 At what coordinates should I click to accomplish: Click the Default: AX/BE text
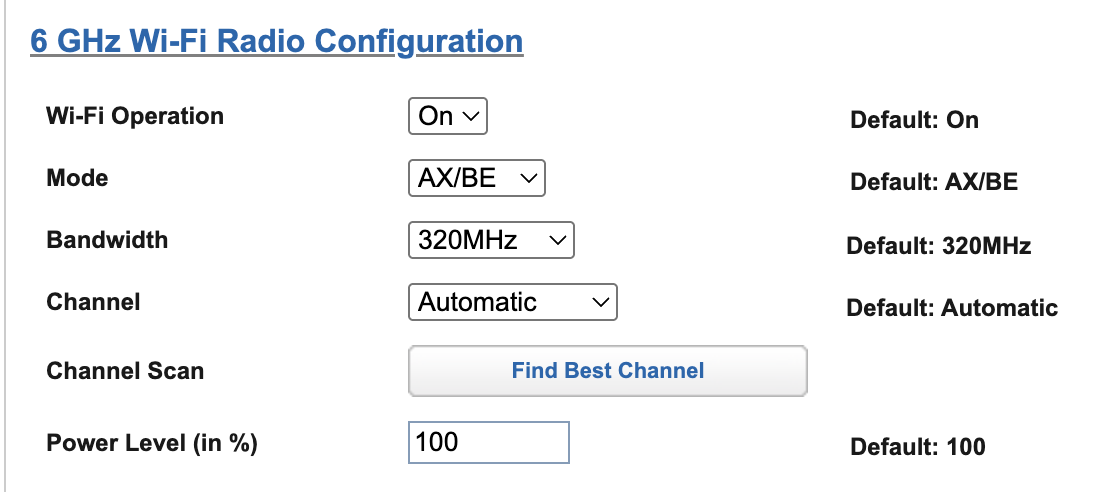[x=935, y=182]
